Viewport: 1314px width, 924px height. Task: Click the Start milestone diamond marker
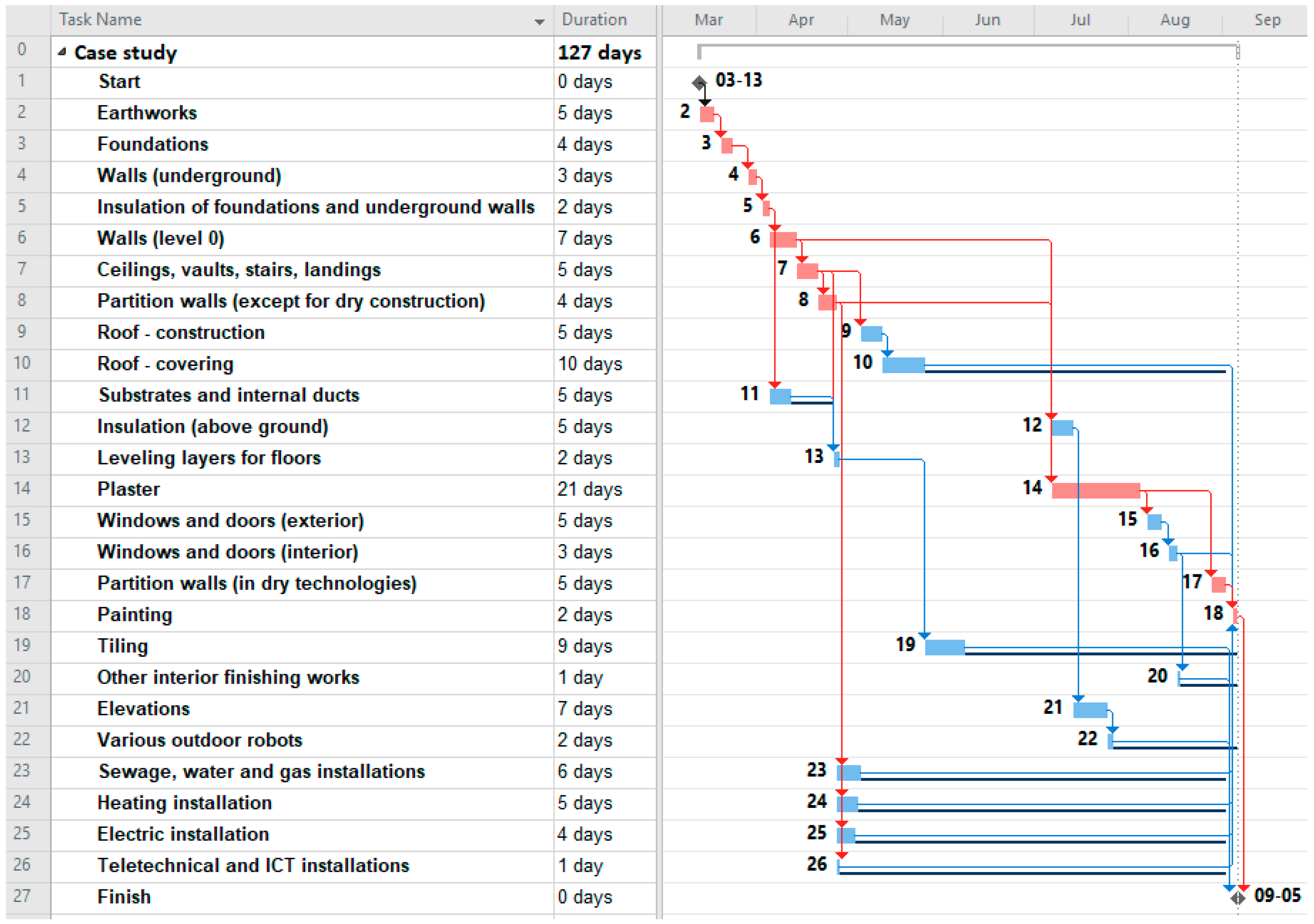[699, 83]
